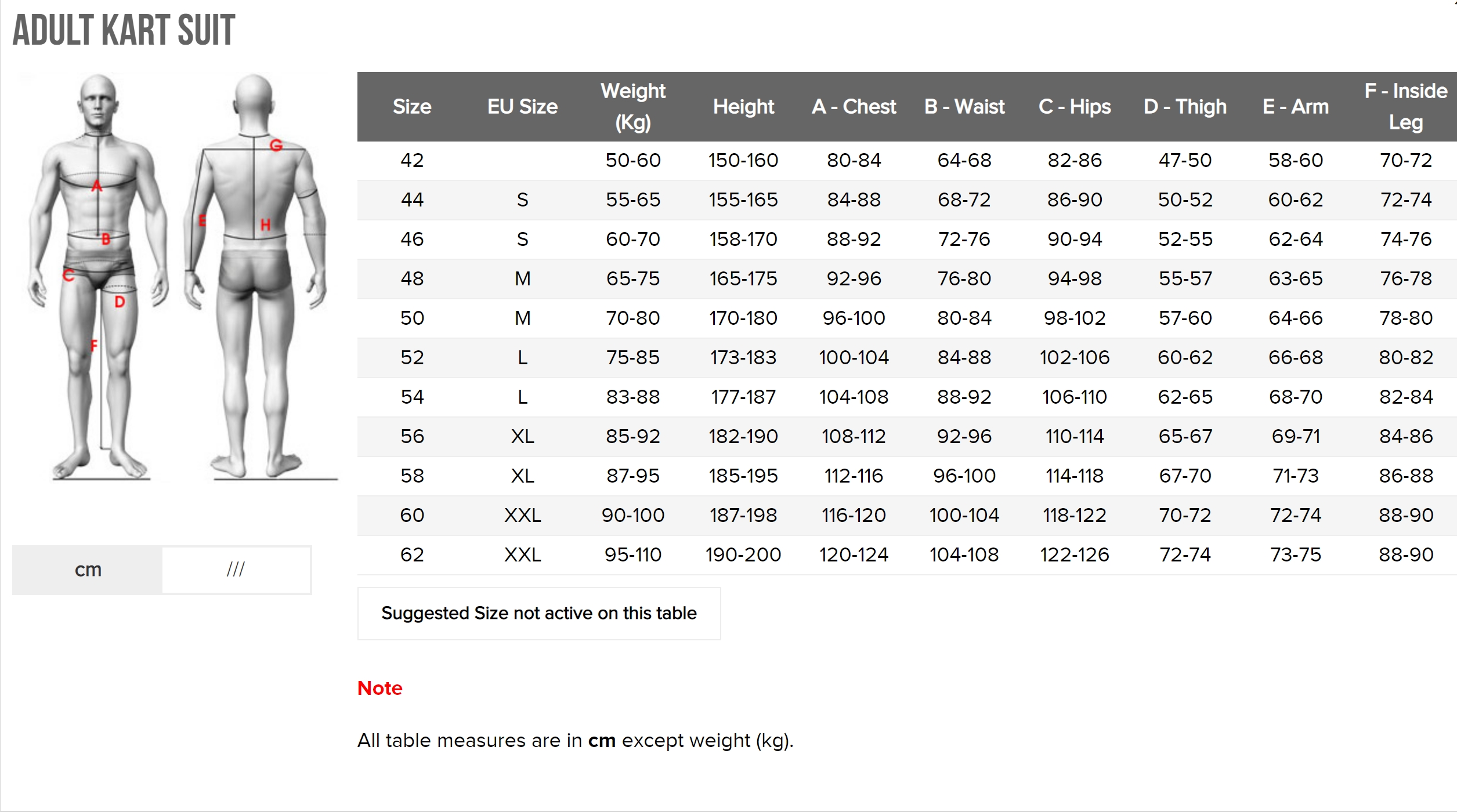The height and width of the screenshot is (812, 1457).
Task: Click the XXL cell in size 62 row
Action: point(522,554)
